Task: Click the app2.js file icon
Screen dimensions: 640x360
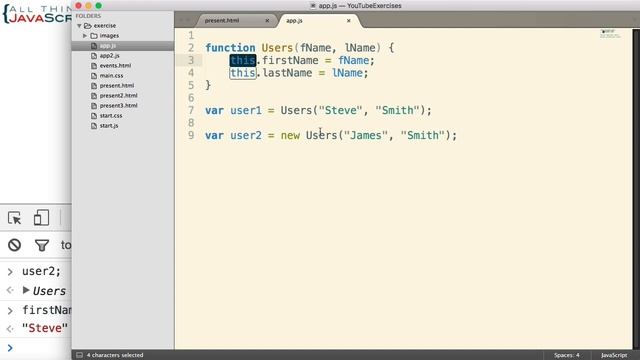Action: [x=94, y=56]
